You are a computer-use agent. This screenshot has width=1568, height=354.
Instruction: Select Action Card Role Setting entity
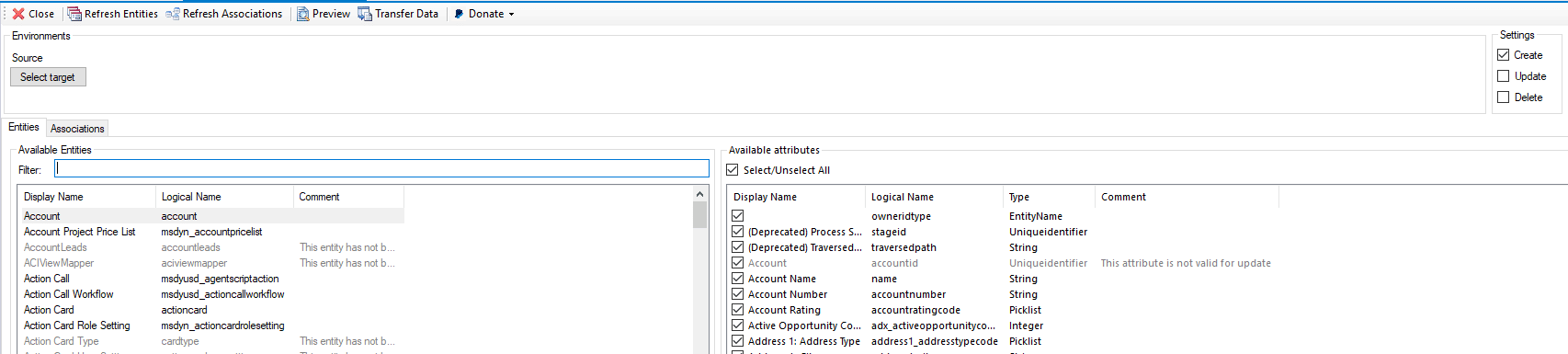point(211,325)
